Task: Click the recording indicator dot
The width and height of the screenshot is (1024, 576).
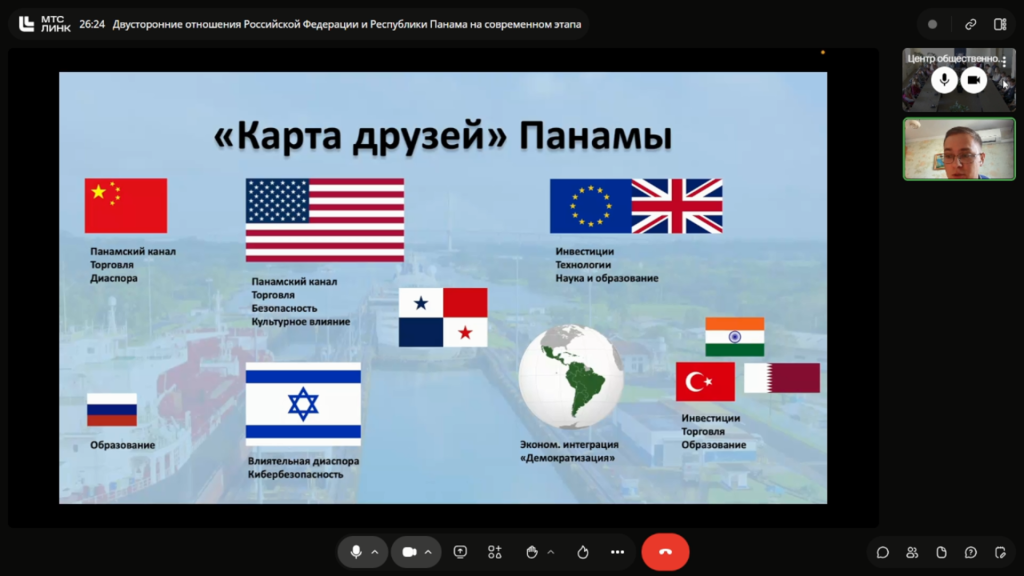Action: point(933,24)
